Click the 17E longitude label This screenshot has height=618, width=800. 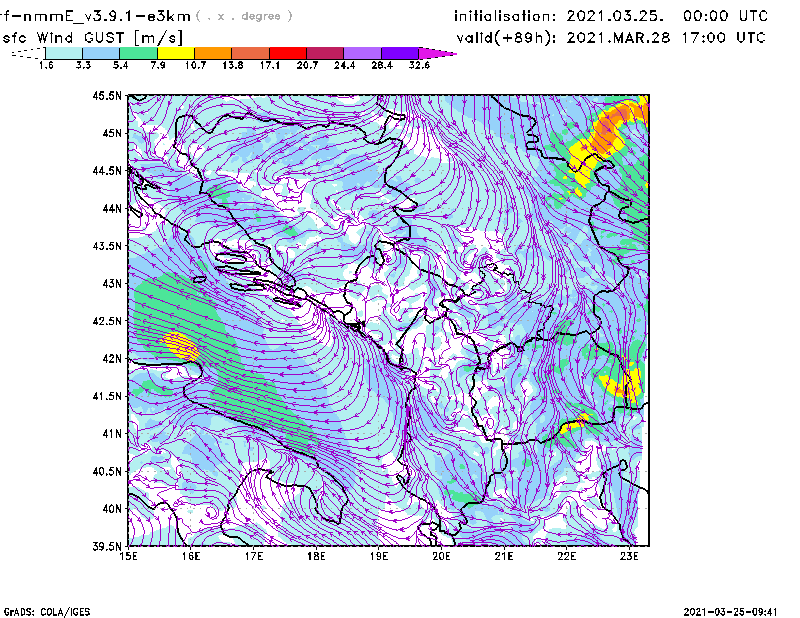(x=254, y=556)
